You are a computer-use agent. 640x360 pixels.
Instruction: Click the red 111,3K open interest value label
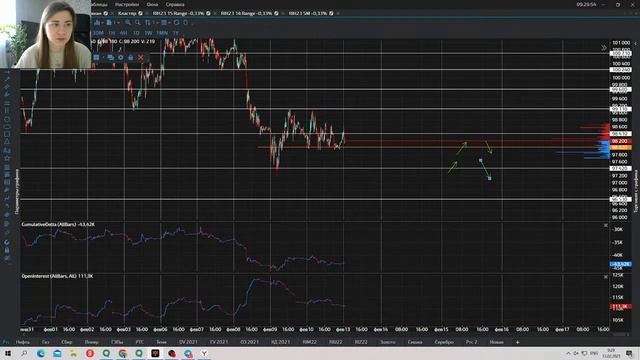[x=620, y=307]
